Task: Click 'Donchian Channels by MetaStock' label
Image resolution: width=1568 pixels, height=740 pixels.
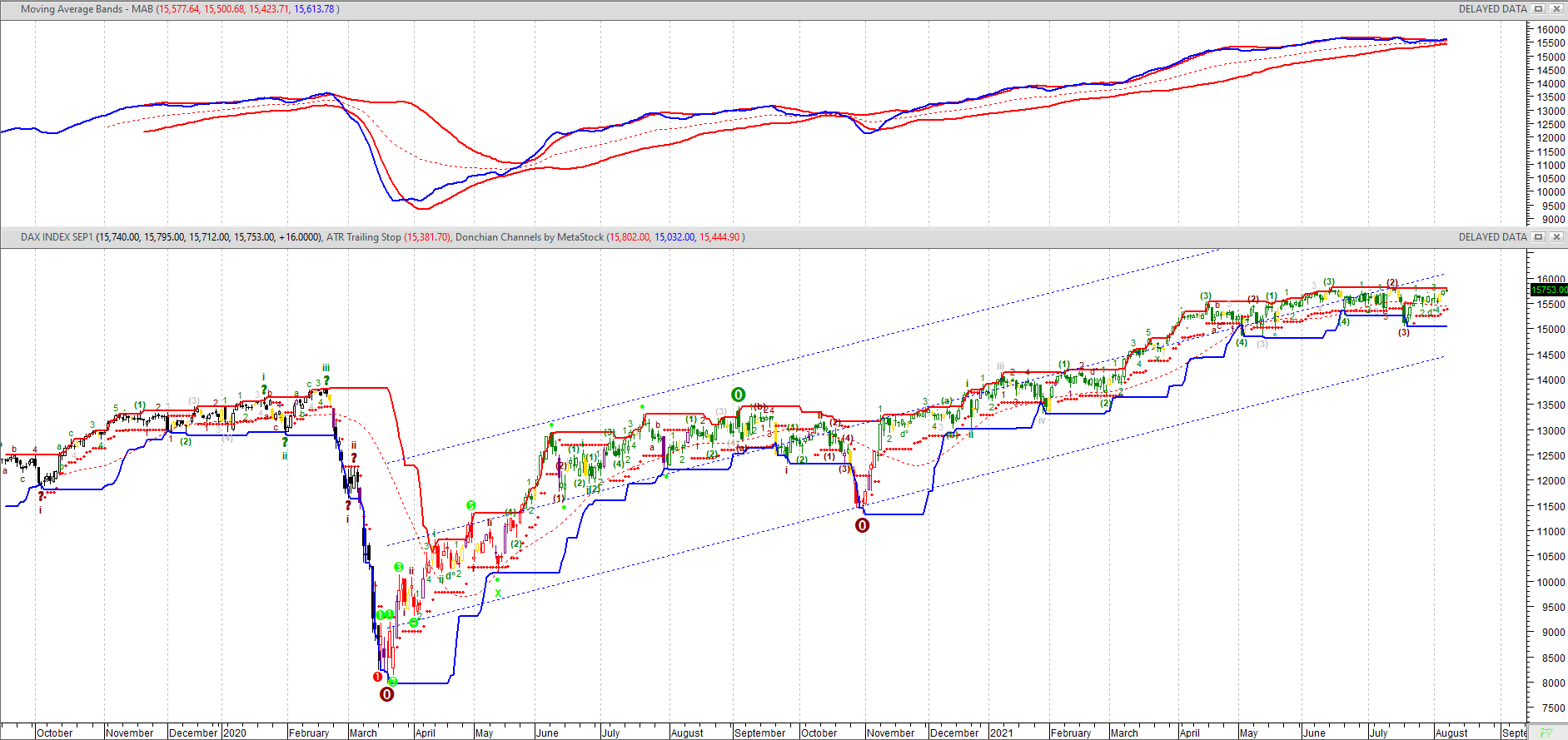Action: 530,237
